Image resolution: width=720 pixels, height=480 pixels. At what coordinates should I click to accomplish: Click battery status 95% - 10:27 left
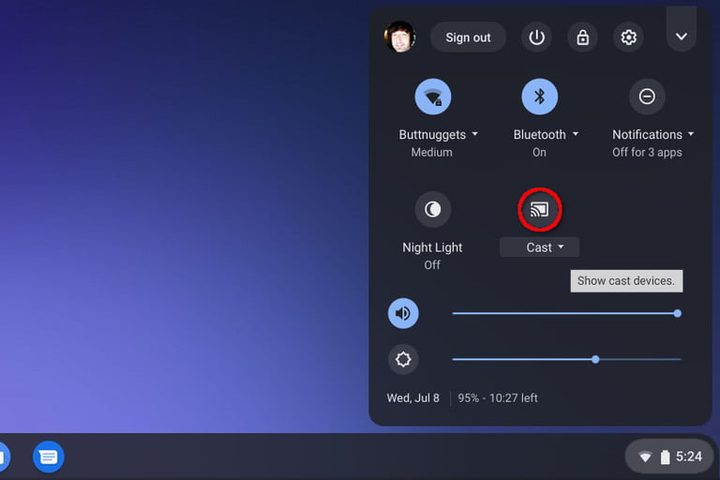coord(497,398)
